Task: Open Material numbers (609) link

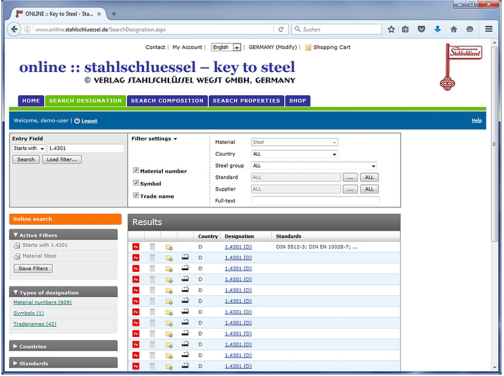Action: point(42,302)
